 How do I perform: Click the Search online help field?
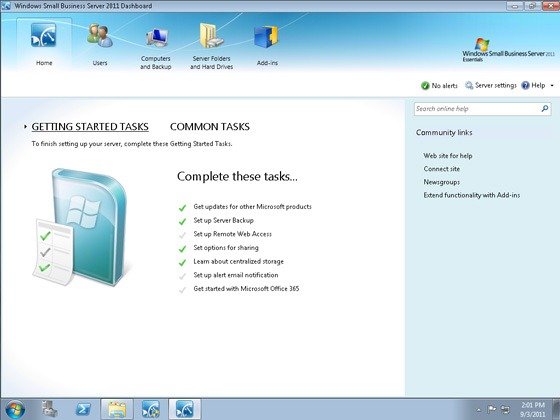tap(477, 109)
